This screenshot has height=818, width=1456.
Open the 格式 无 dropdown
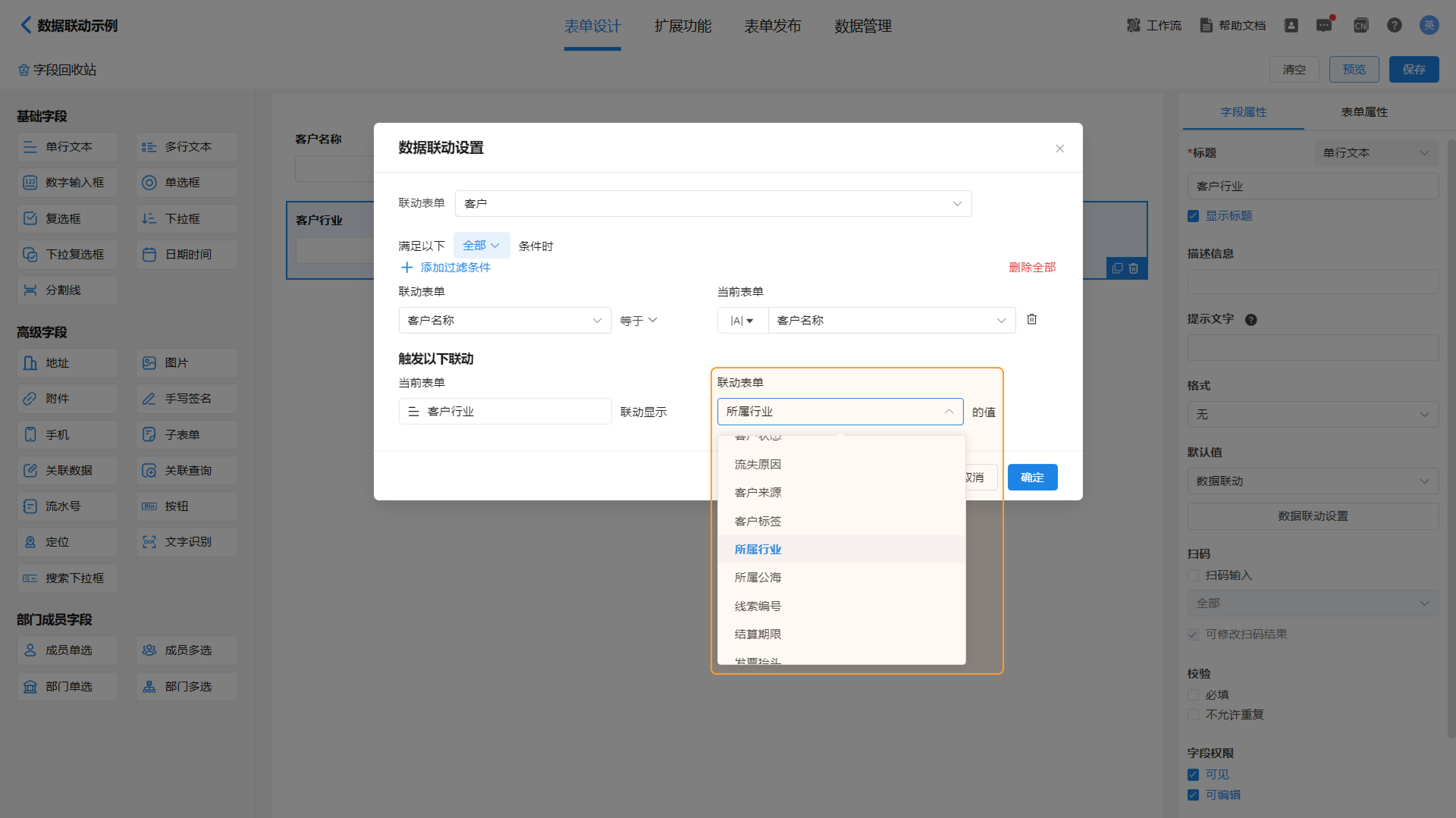click(x=1312, y=414)
